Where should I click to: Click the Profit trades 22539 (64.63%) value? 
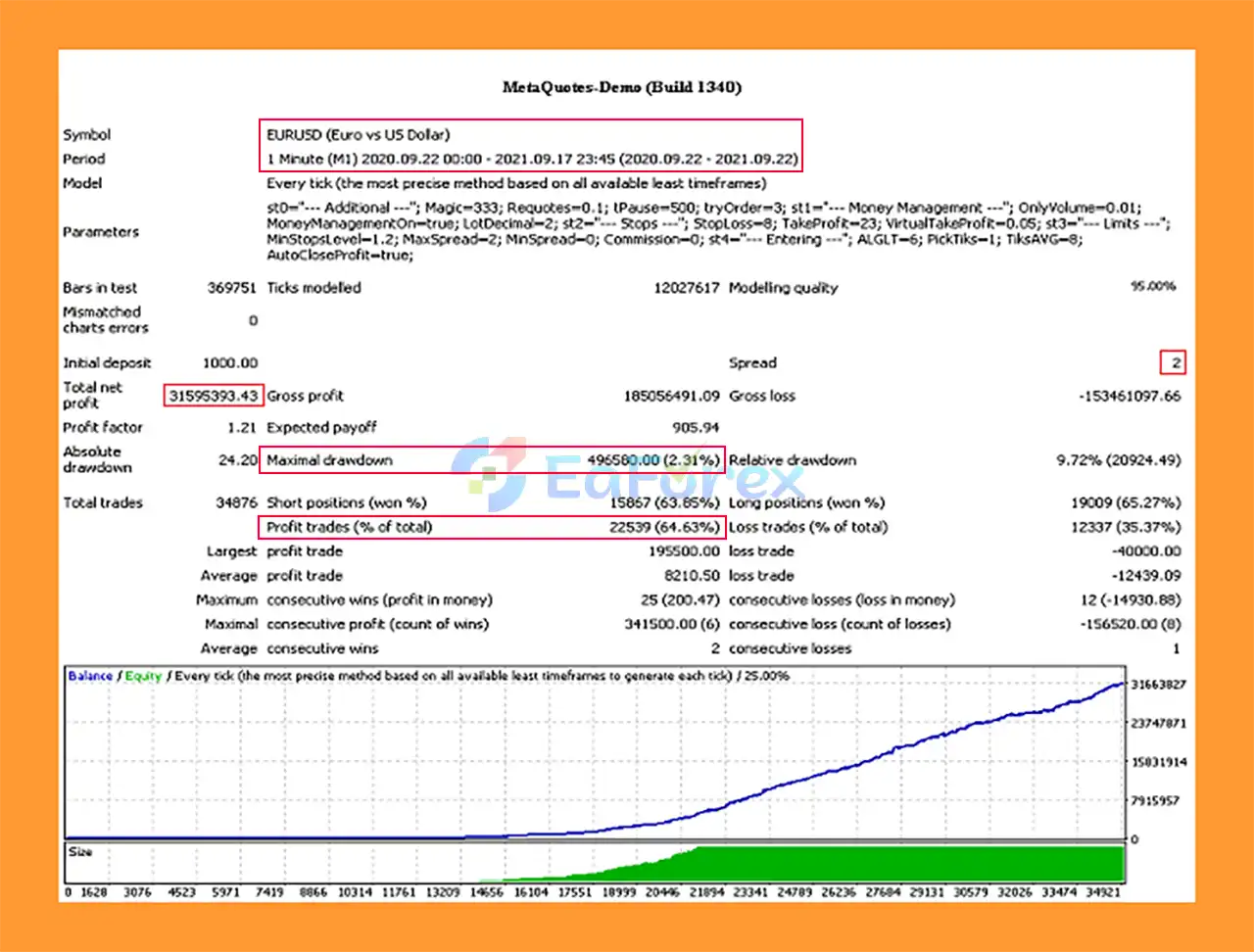pos(664,527)
